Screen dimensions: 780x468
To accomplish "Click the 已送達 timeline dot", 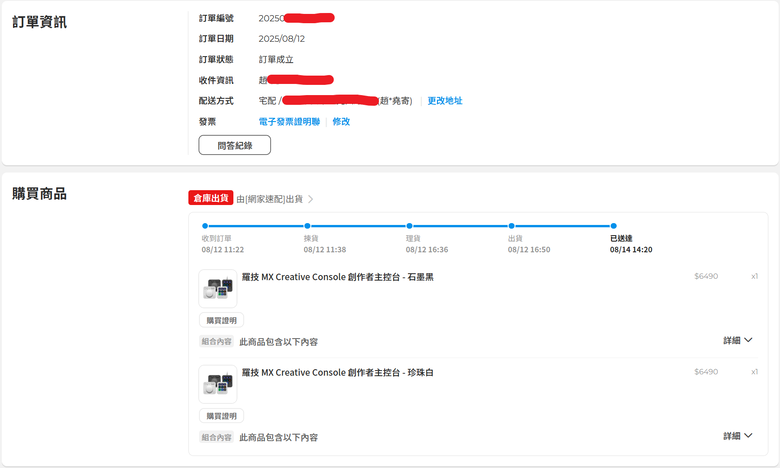I will (x=614, y=226).
